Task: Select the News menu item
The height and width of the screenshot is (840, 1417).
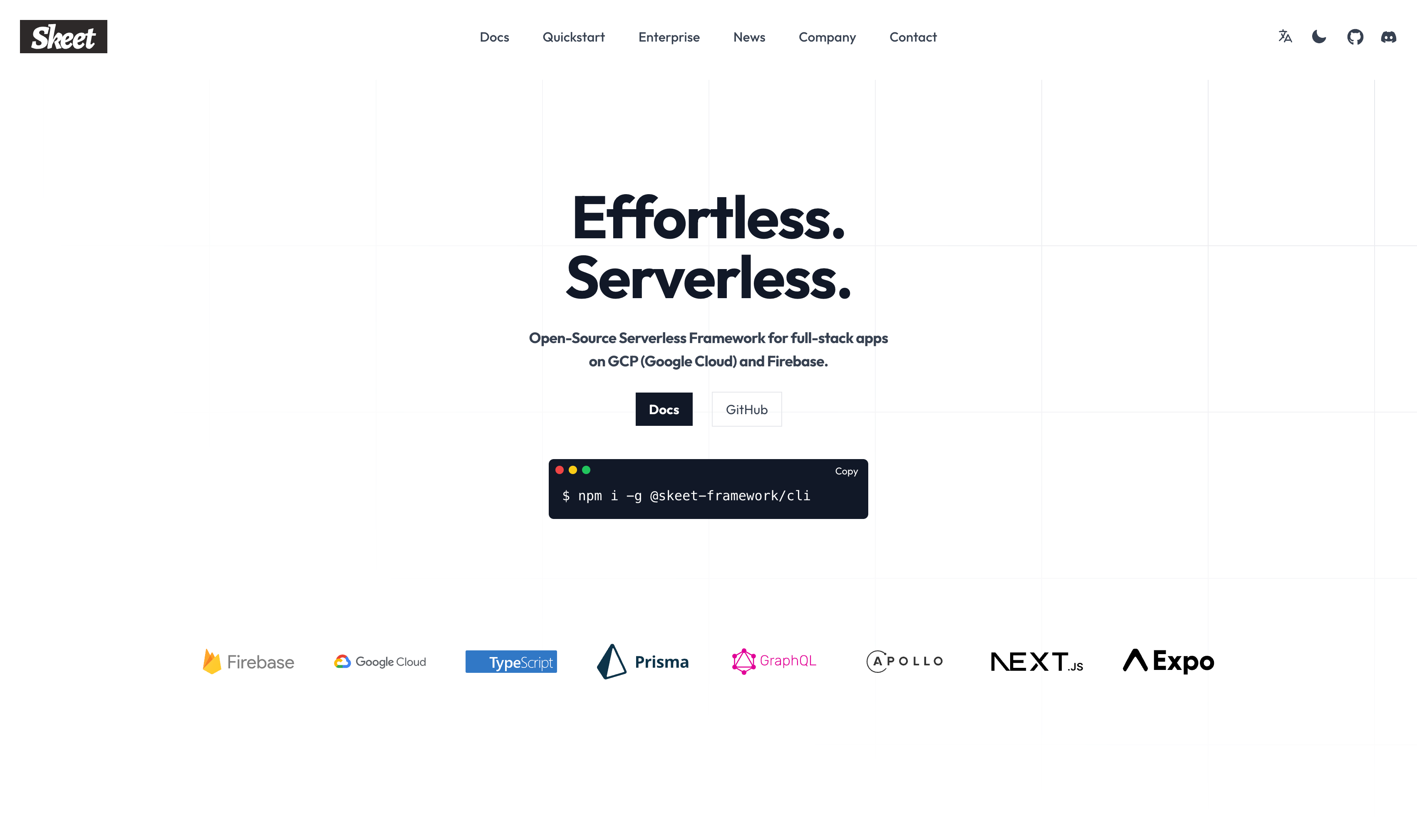Action: pyautogui.click(x=749, y=37)
